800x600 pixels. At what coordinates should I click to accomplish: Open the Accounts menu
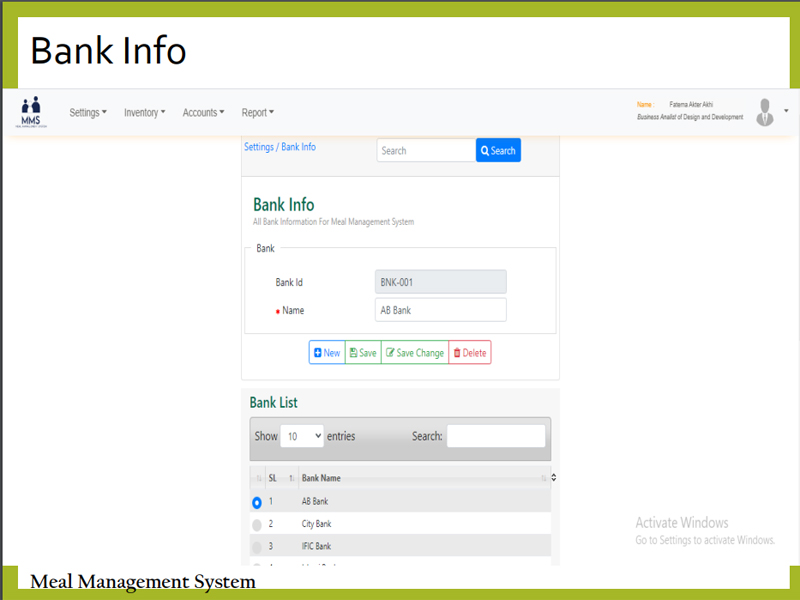203,113
